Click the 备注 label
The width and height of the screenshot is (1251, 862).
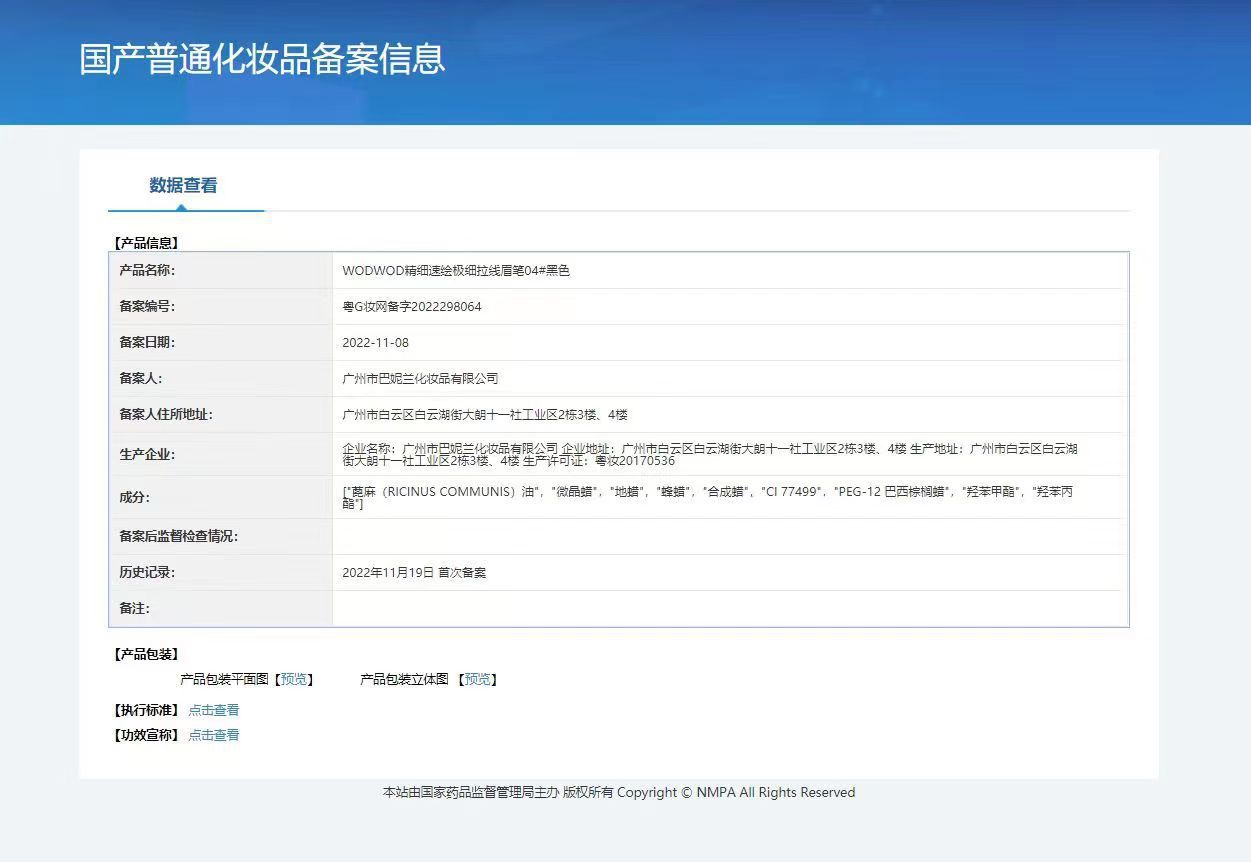coord(134,609)
